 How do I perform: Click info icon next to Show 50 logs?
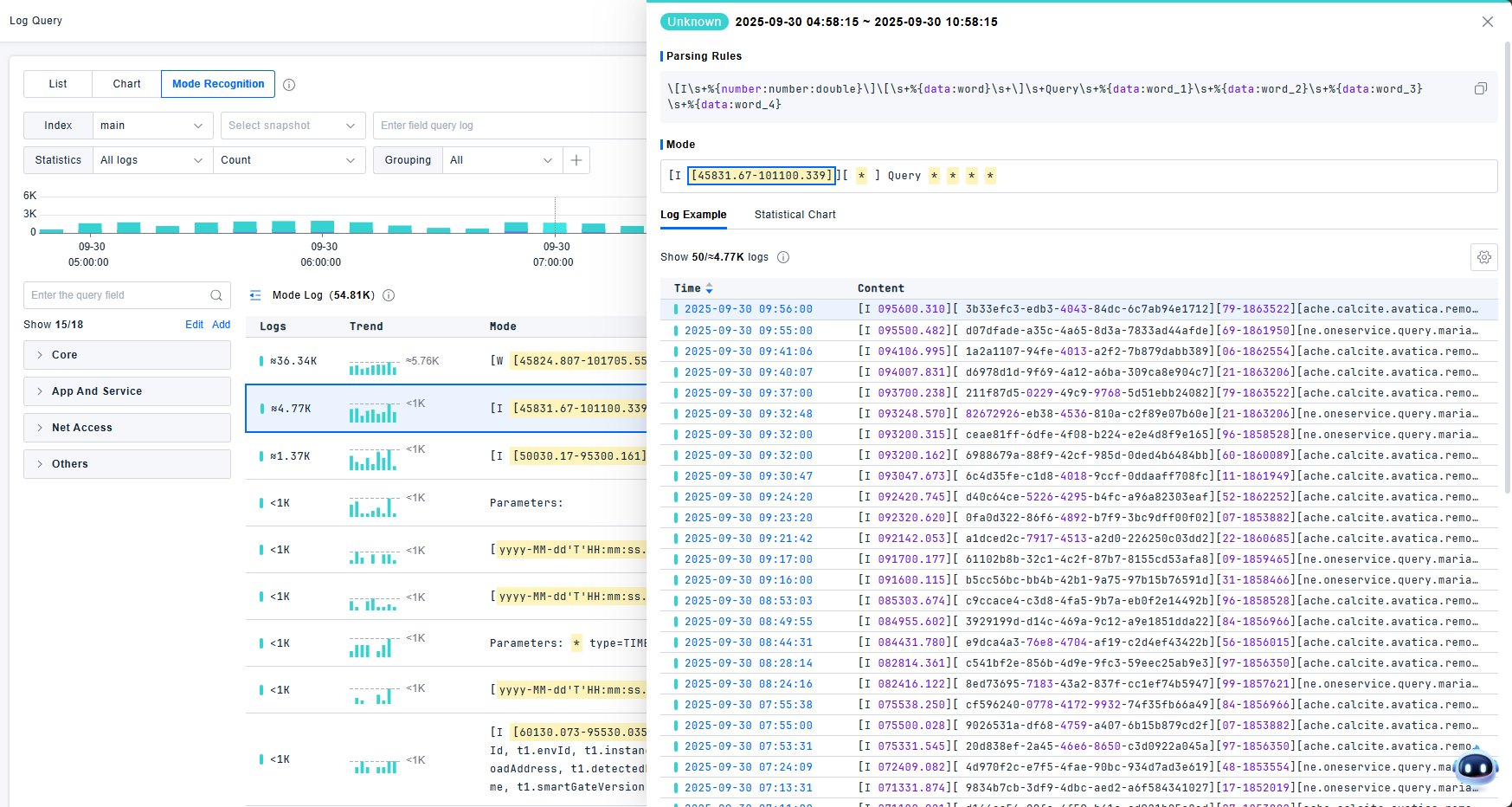(x=782, y=257)
